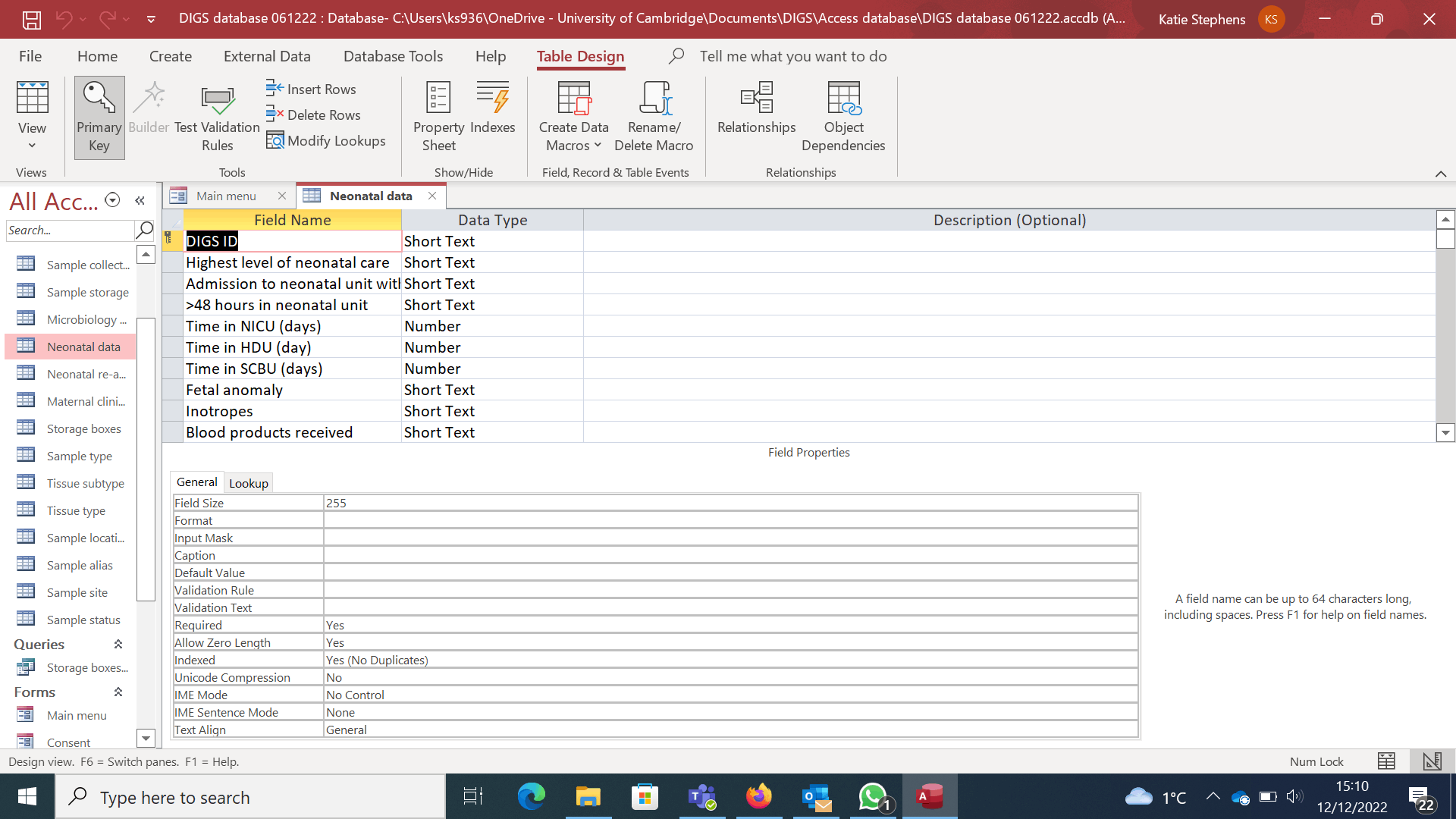1456x819 pixels.
Task: Collapse the Queries group
Action: (x=118, y=644)
